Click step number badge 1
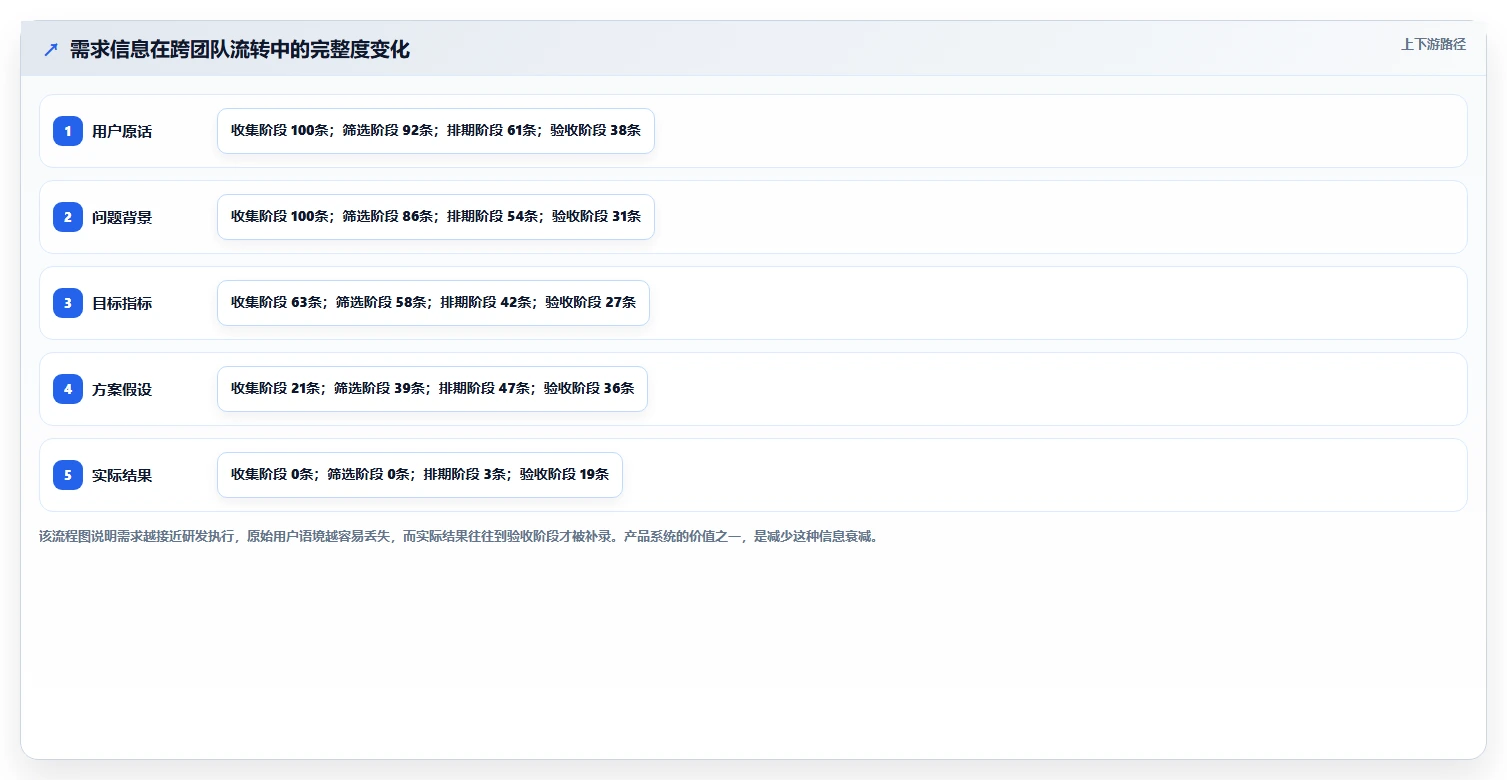1507x780 pixels. pyautogui.click(x=68, y=131)
